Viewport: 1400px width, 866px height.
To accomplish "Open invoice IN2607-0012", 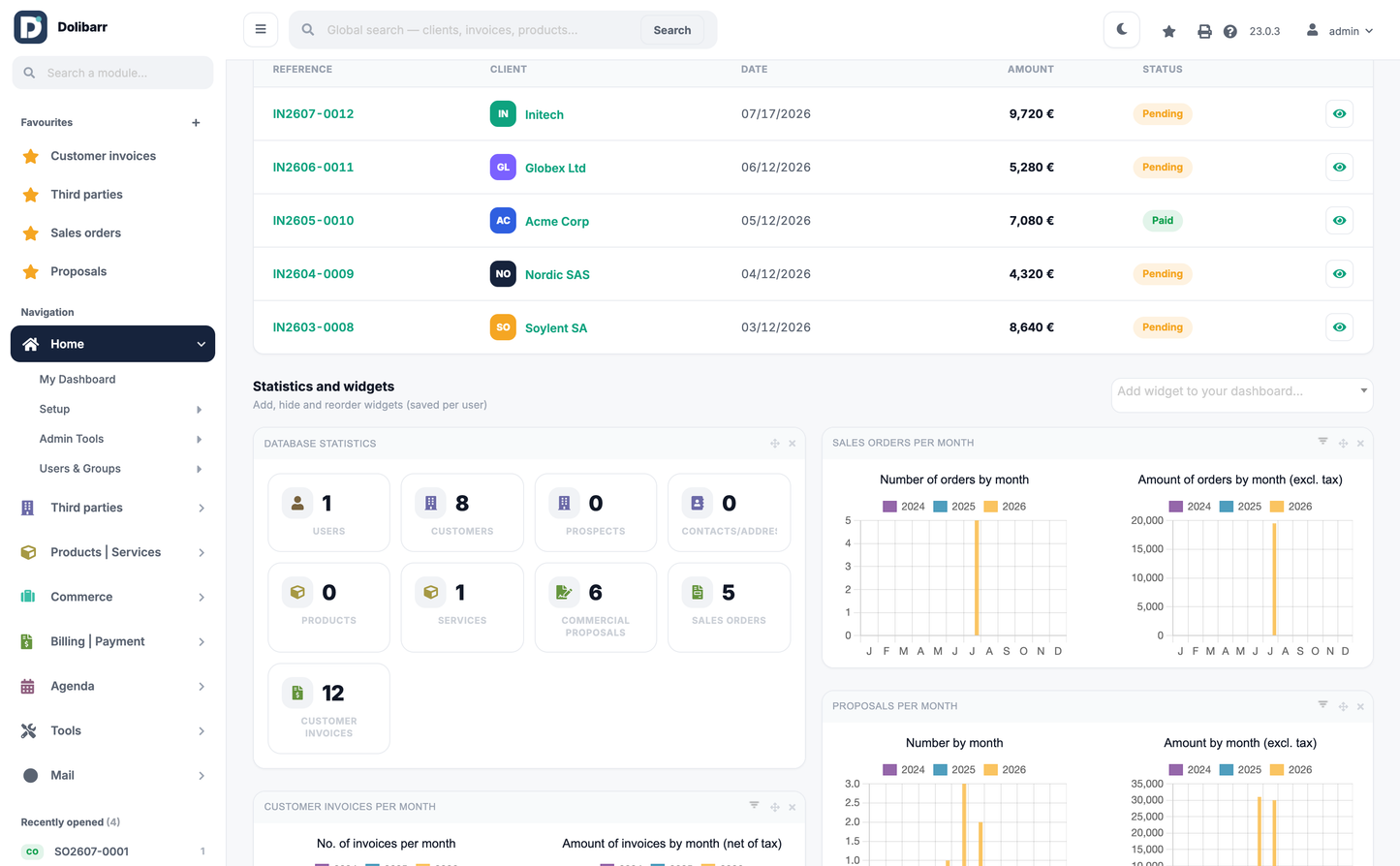I will tap(313, 114).
